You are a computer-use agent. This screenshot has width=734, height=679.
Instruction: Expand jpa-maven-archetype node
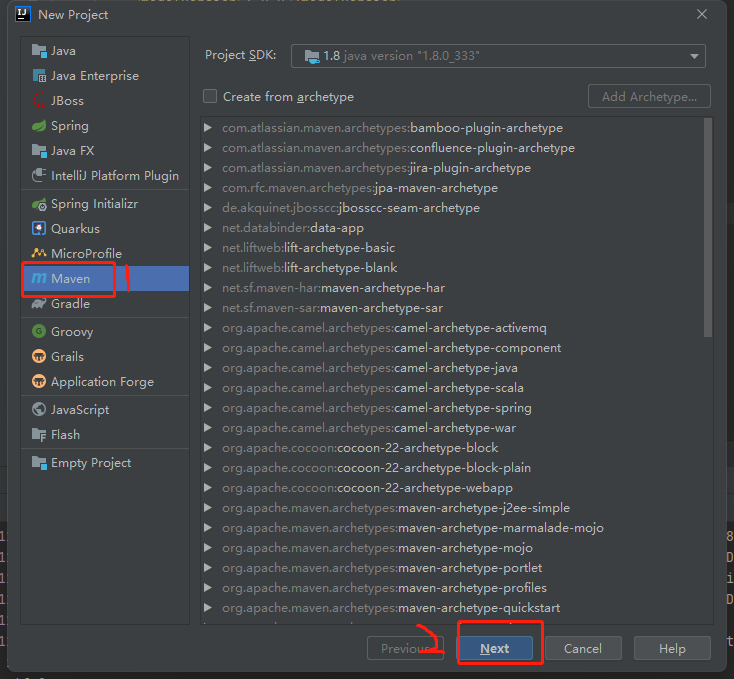point(208,188)
